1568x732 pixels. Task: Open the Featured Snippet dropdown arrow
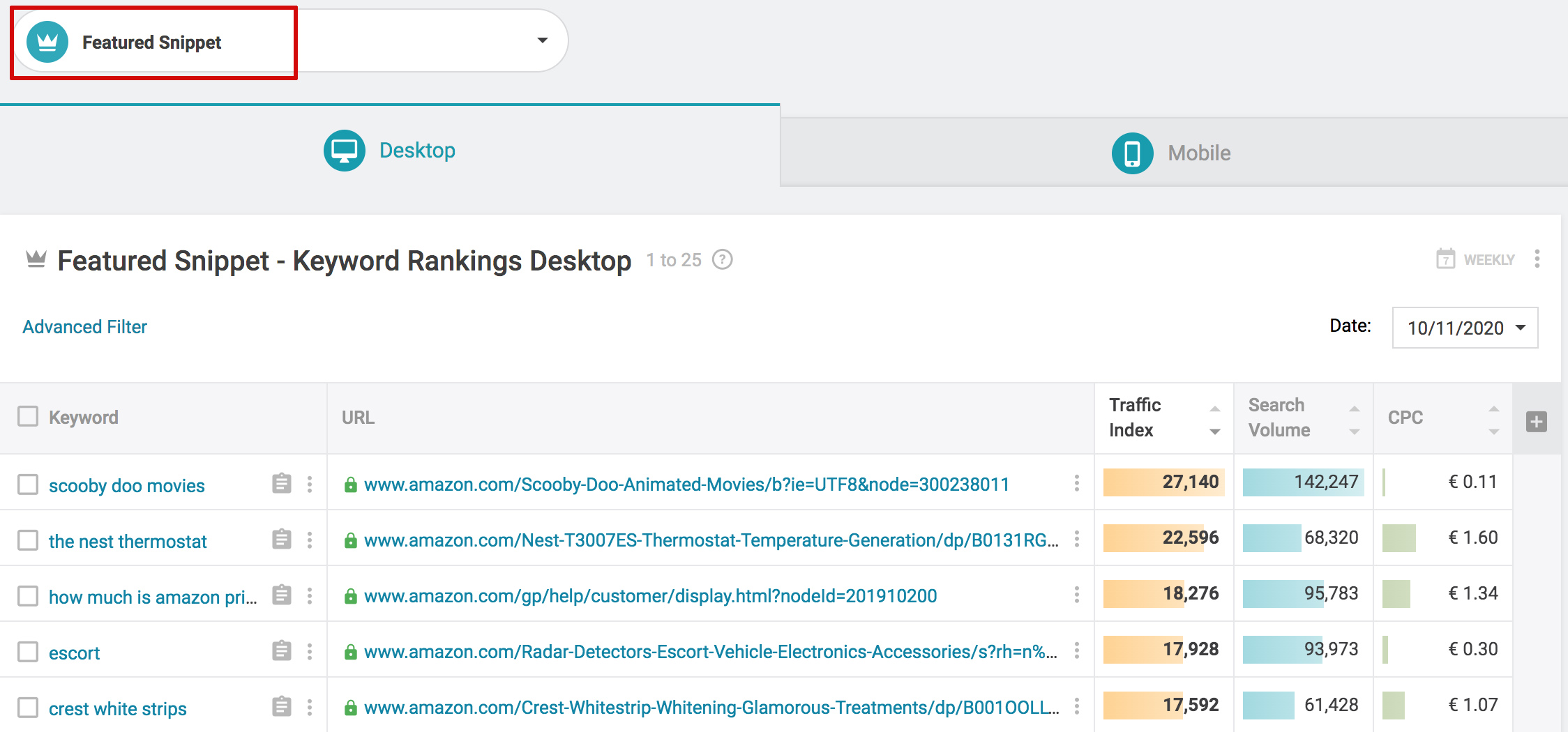542,40
